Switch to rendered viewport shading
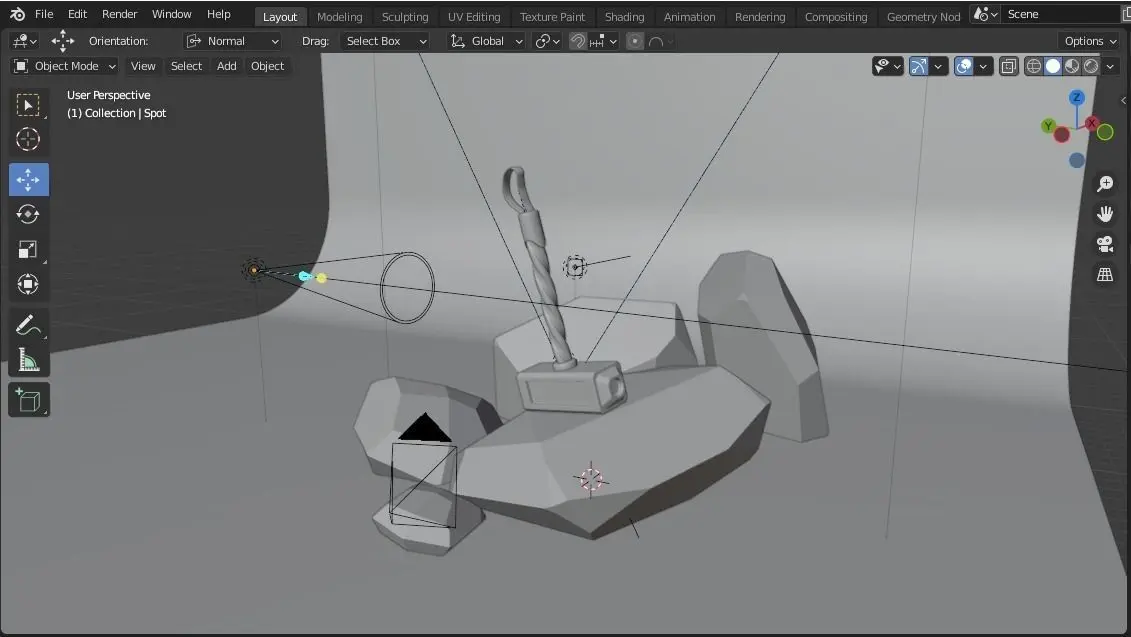Image resolution: width=1131 pixels, height=637 pixels. [x=1091, y=66]
